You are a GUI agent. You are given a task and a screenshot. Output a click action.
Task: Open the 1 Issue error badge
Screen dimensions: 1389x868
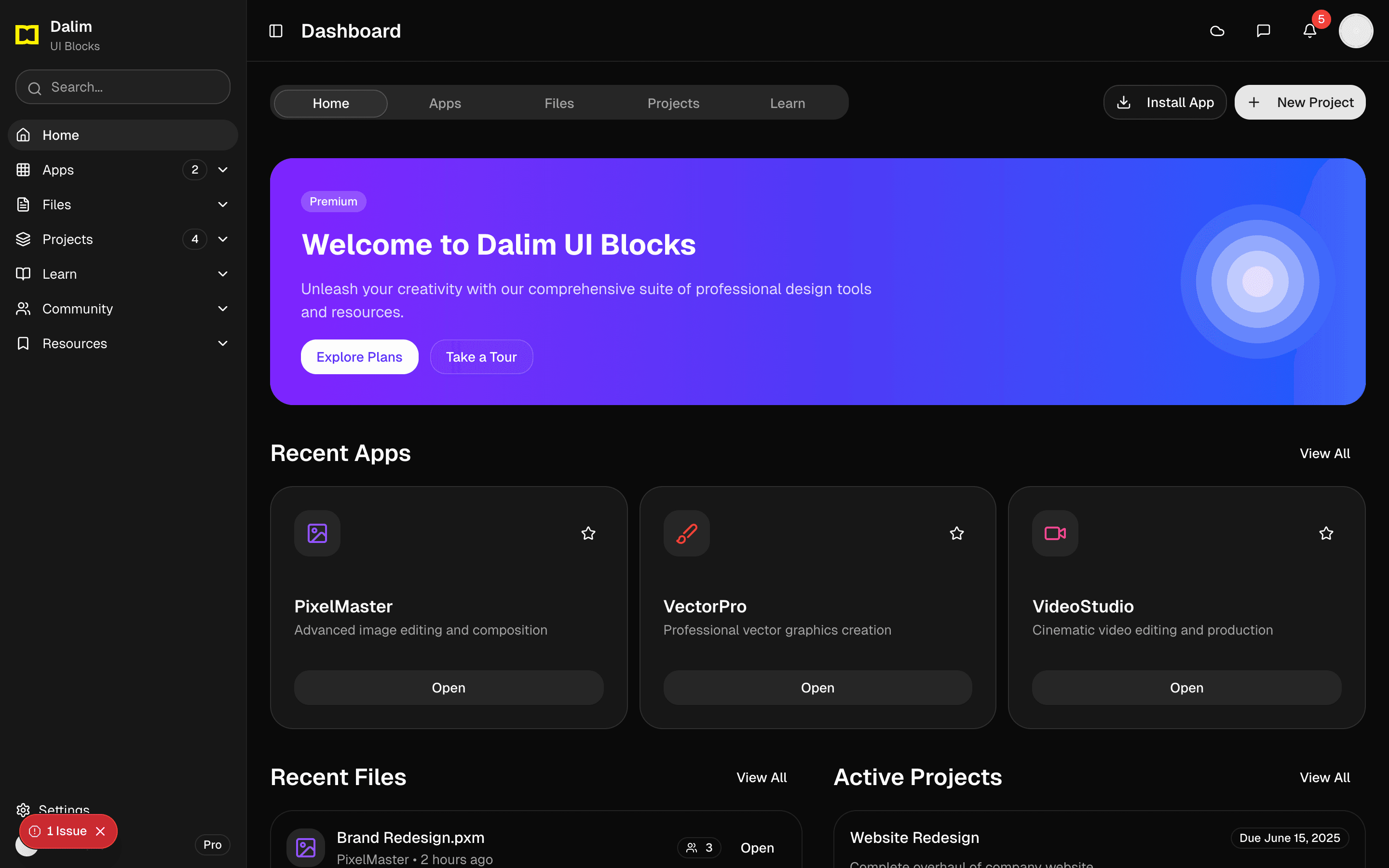coord(58,831)
